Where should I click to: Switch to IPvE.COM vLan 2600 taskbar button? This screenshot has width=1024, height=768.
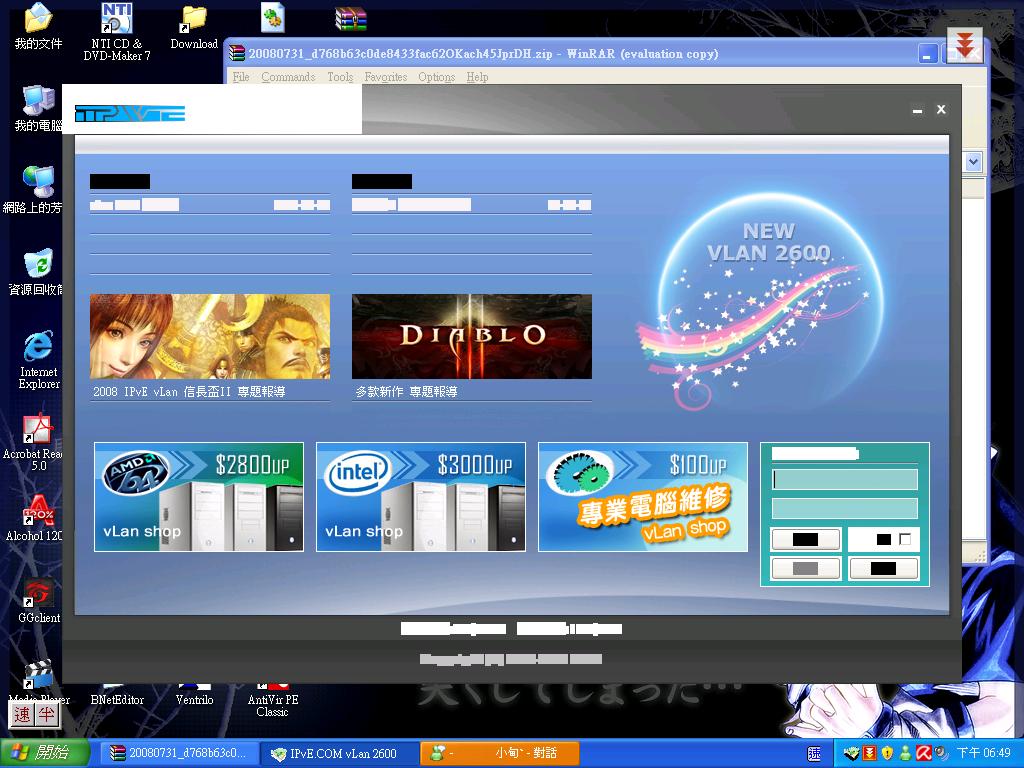coord(338,754)
